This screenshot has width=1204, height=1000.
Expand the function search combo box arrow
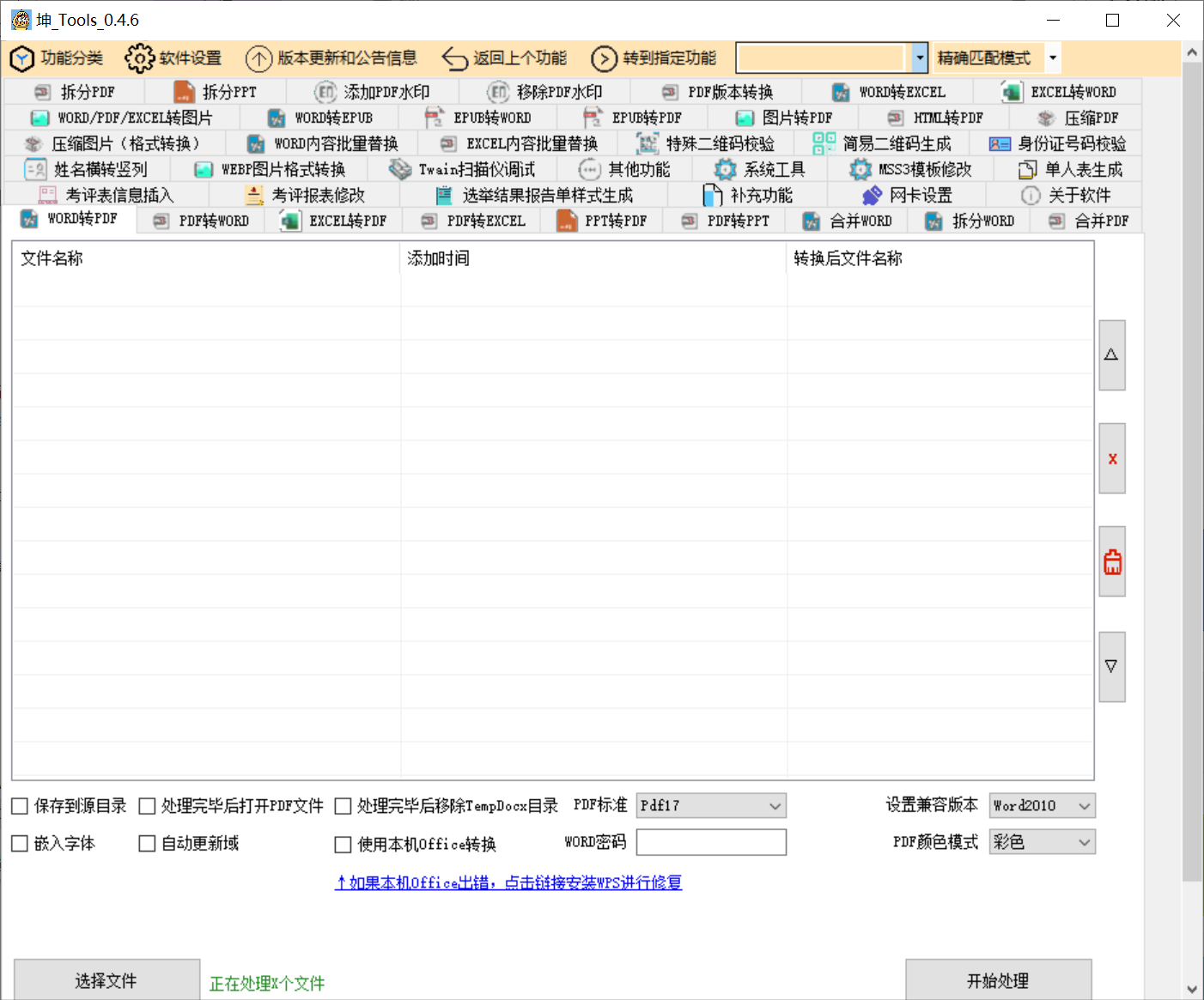click(x=920, y=58)
